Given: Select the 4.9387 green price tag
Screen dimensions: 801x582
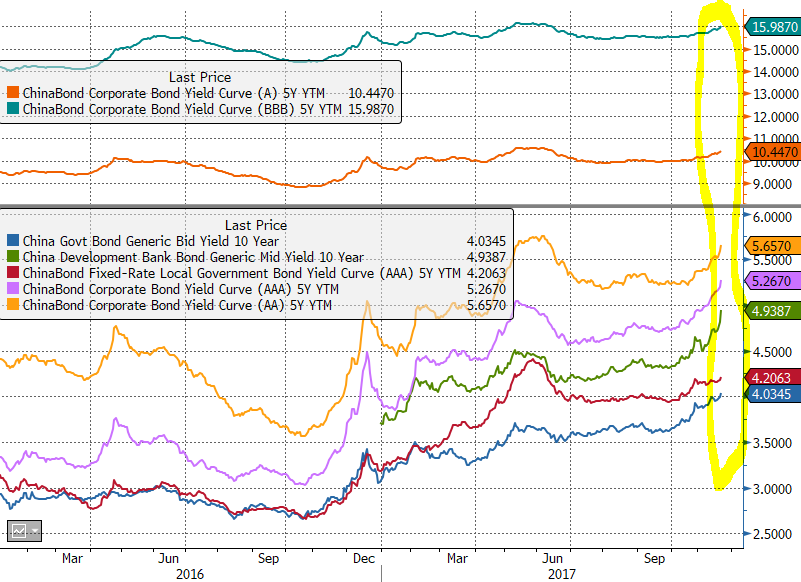Looking at the screenshot, I should (773, 311).
